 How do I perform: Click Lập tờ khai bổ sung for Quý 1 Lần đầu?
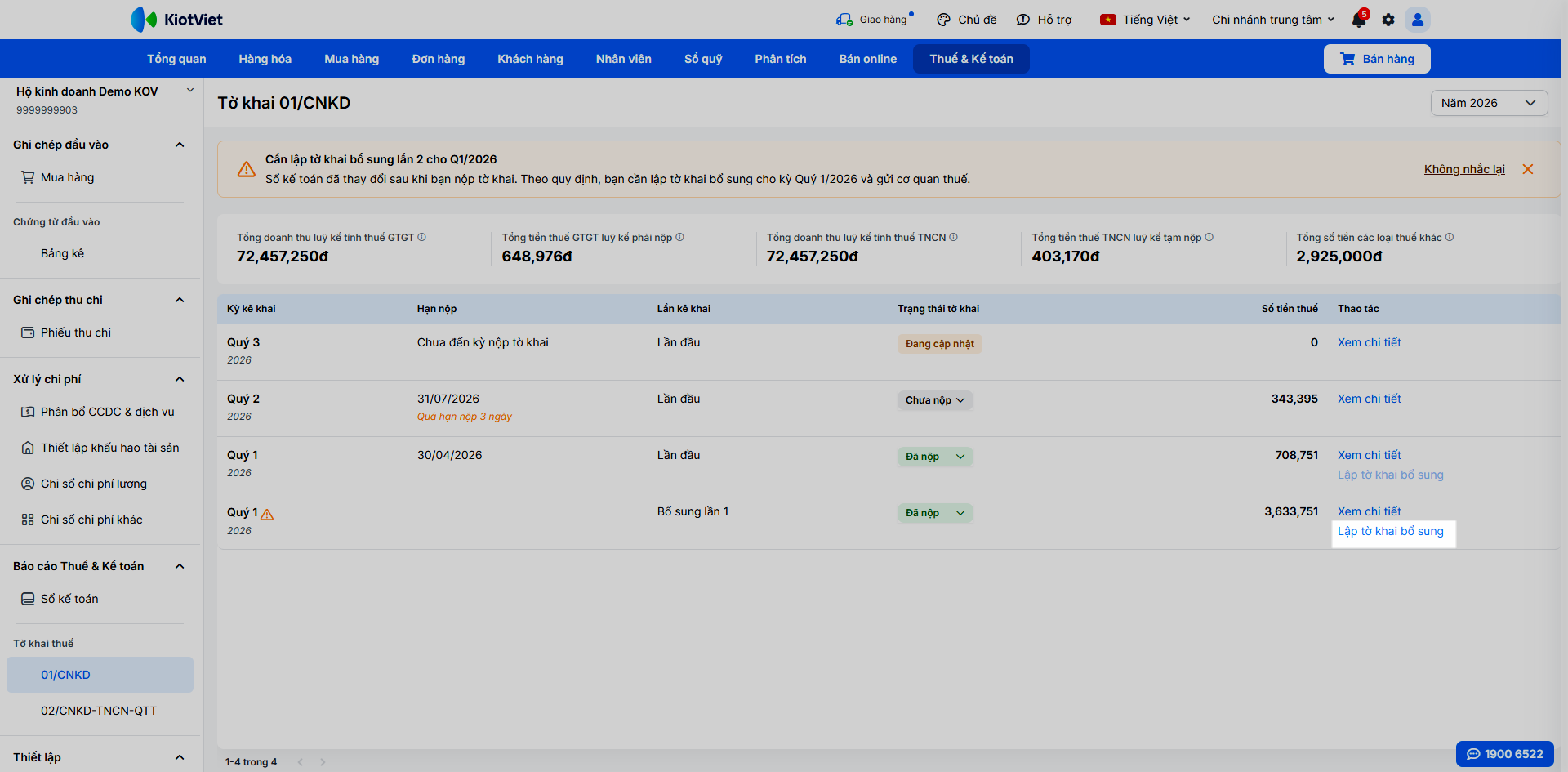pyautogui.click(x=1391, y=475)
